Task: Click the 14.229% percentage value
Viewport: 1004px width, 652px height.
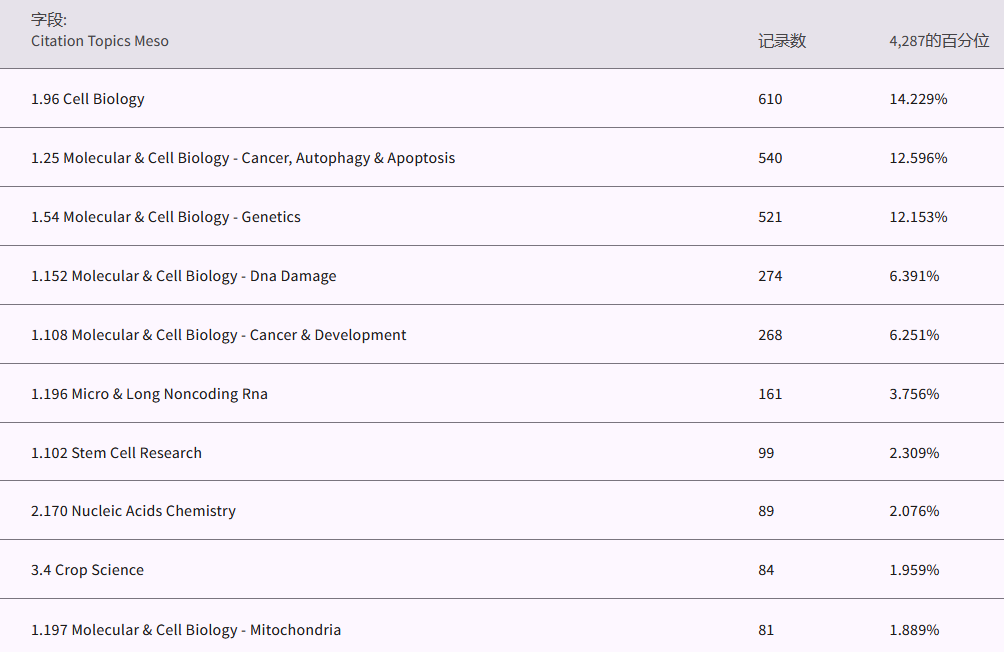Action: pos(918,99)
